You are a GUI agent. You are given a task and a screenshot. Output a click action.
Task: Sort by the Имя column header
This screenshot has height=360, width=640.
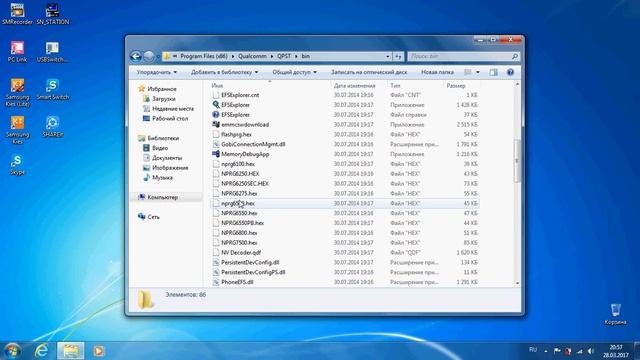[x=217, y=86]
